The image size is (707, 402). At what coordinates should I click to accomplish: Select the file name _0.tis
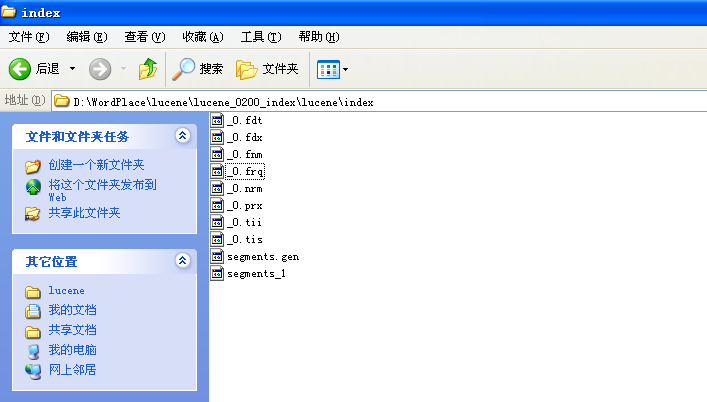pyautogui.click(x=245, y=240)
